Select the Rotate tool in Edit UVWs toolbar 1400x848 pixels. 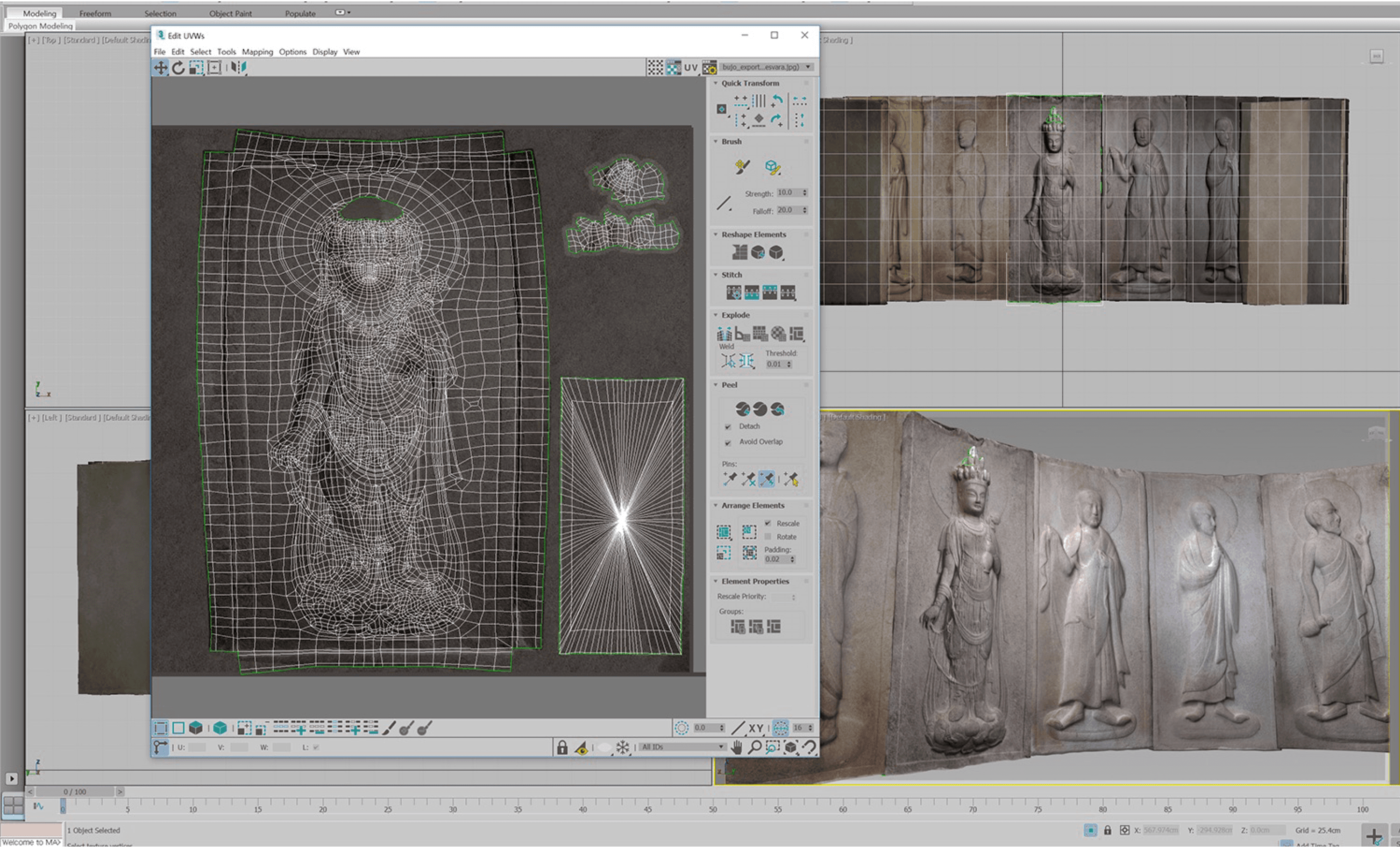[x=178, y=68]
